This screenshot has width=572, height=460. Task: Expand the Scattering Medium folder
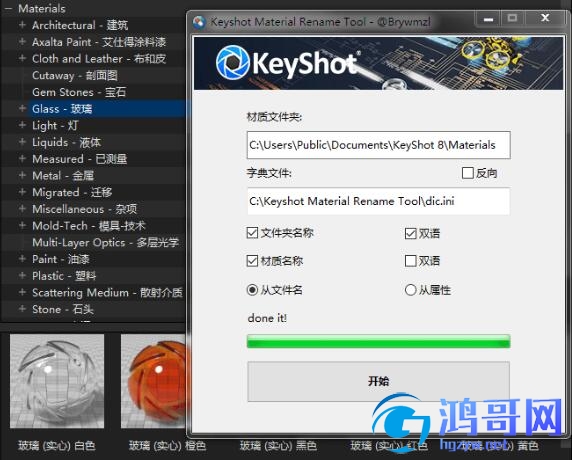pyautogui.click(x=22, y=292)
